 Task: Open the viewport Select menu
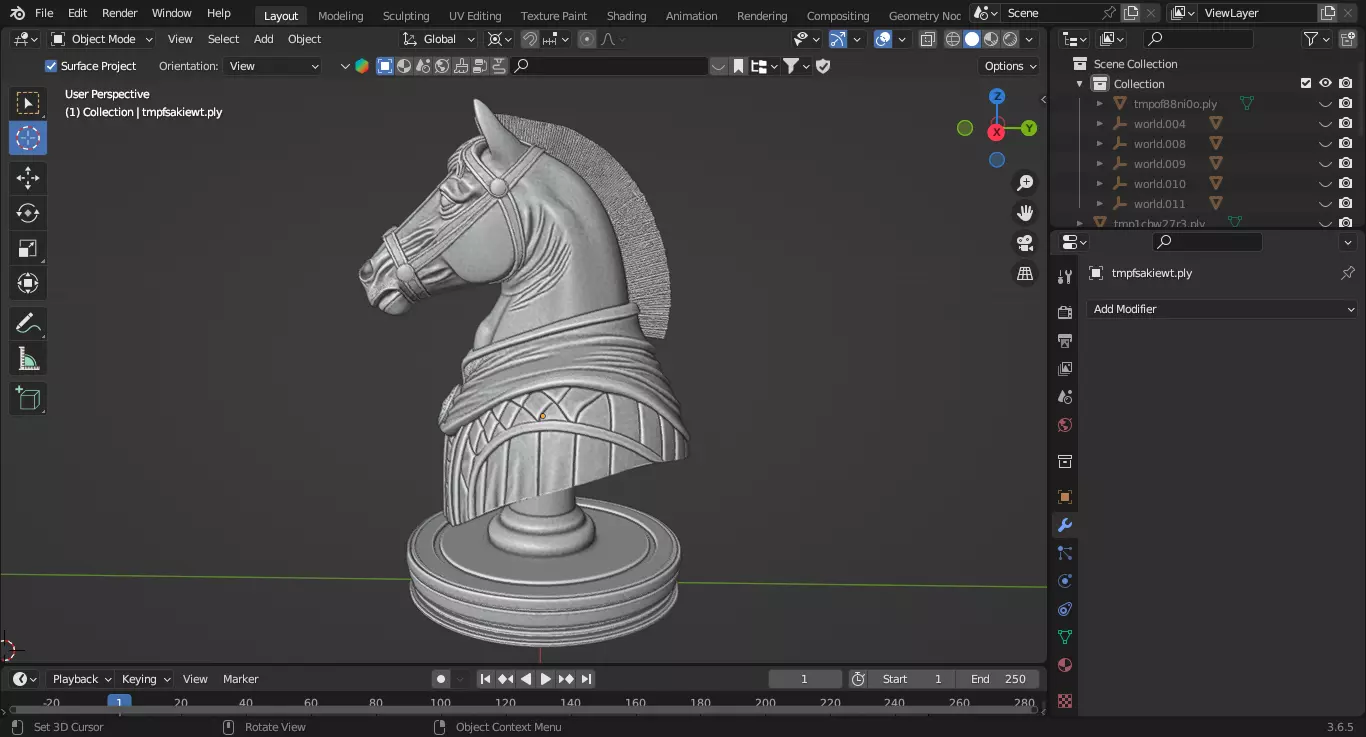click(x=223, y=39)
